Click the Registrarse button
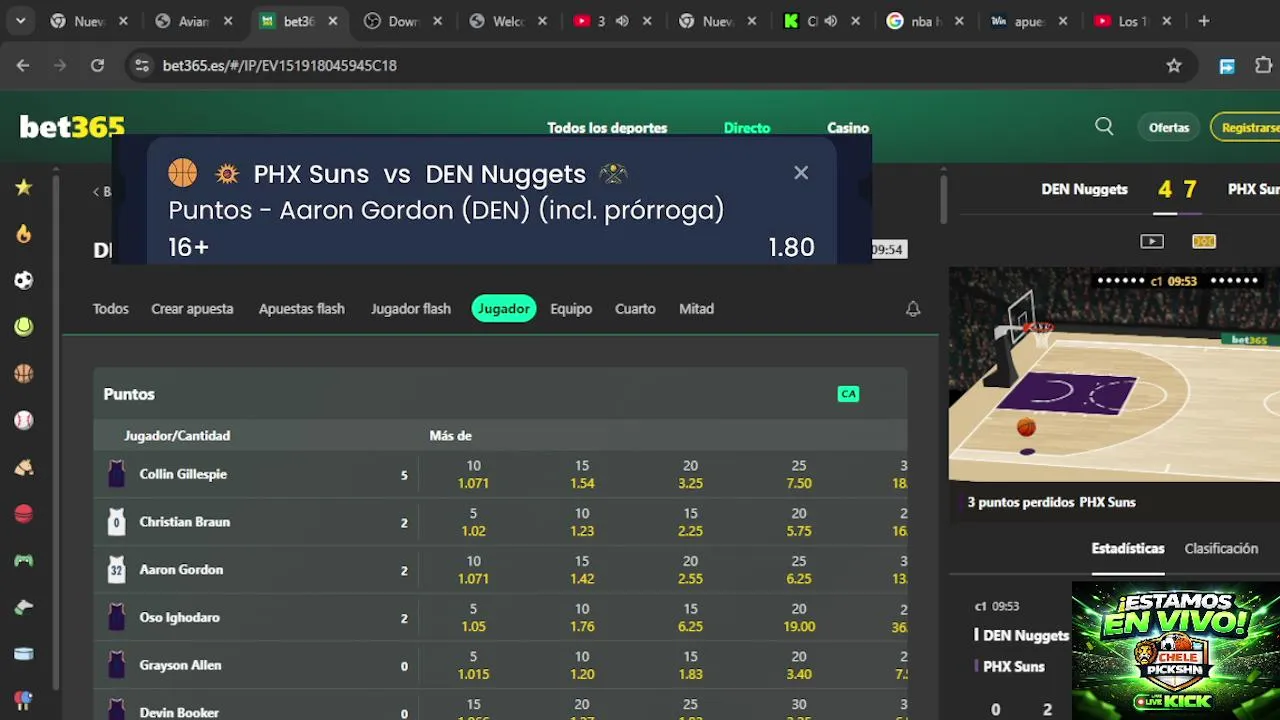 (x=1248, y=127)
